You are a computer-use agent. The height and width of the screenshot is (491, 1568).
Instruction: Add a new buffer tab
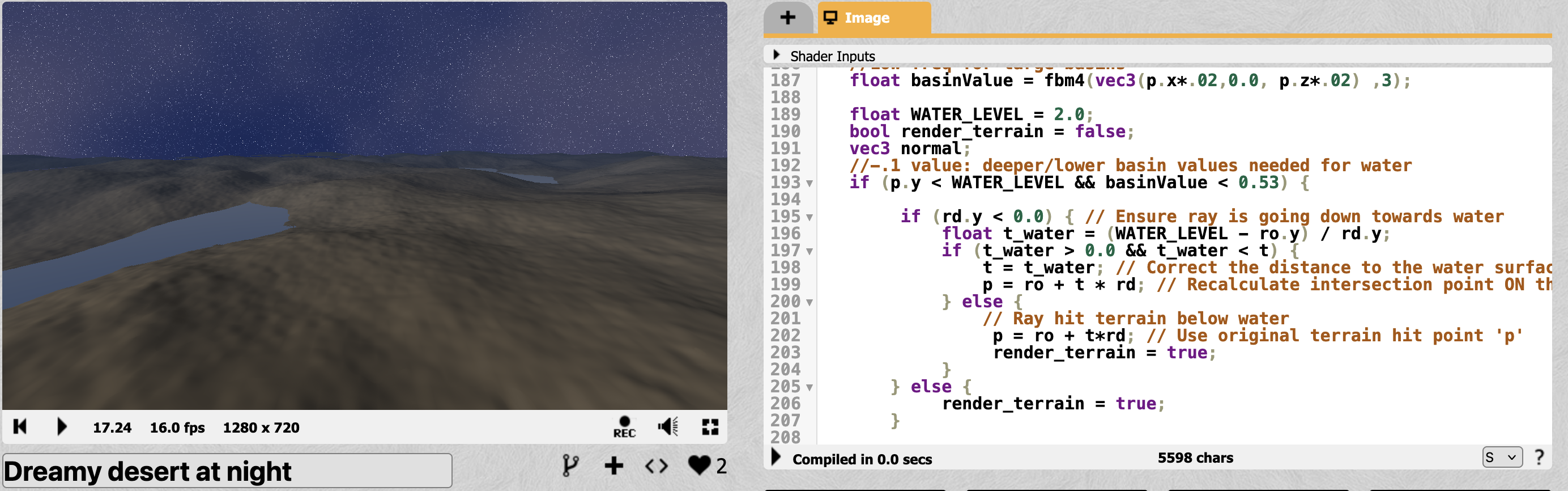(787, 18)
